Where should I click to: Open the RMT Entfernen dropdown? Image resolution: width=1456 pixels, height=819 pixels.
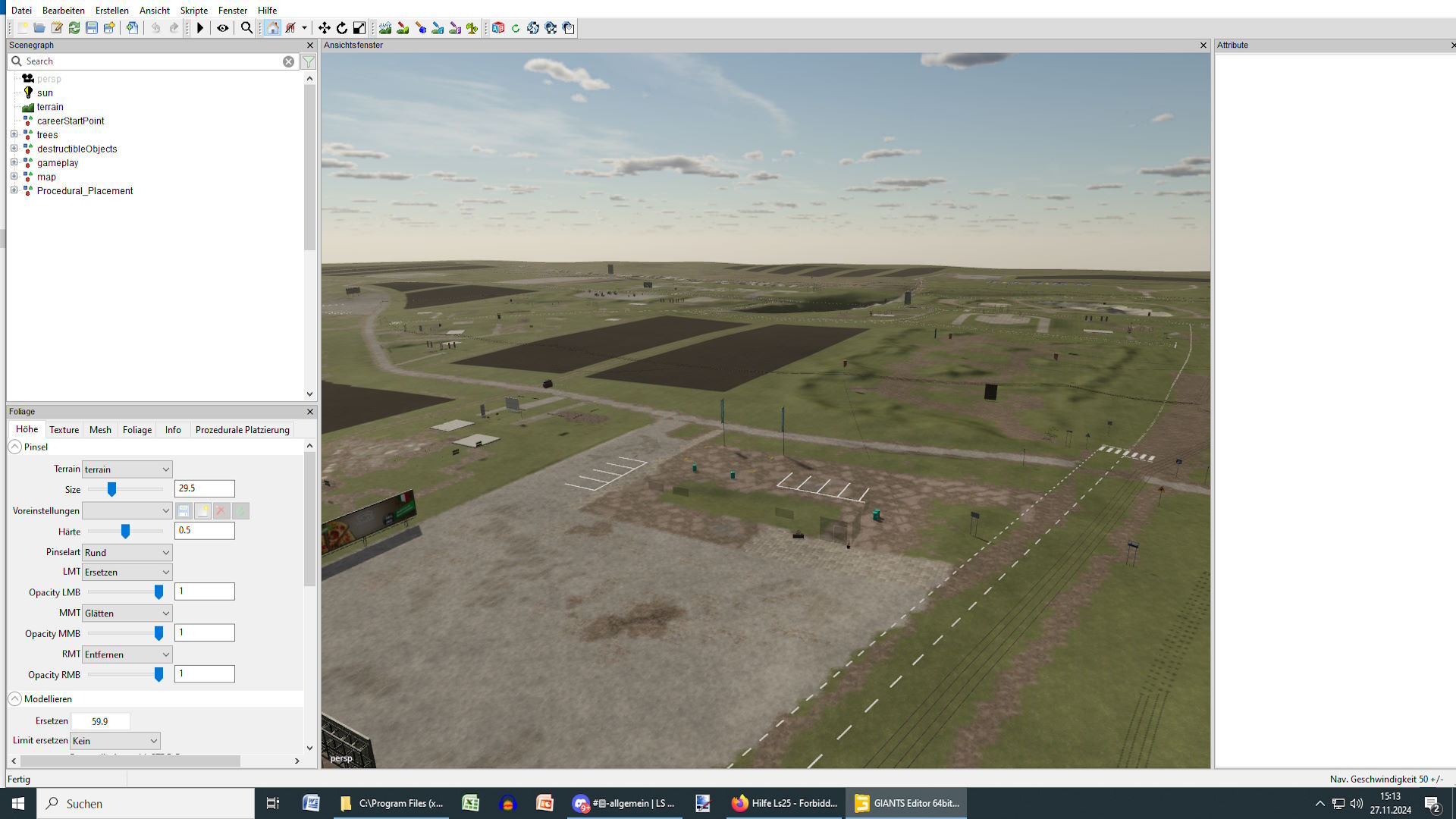[x=127, y=654]
